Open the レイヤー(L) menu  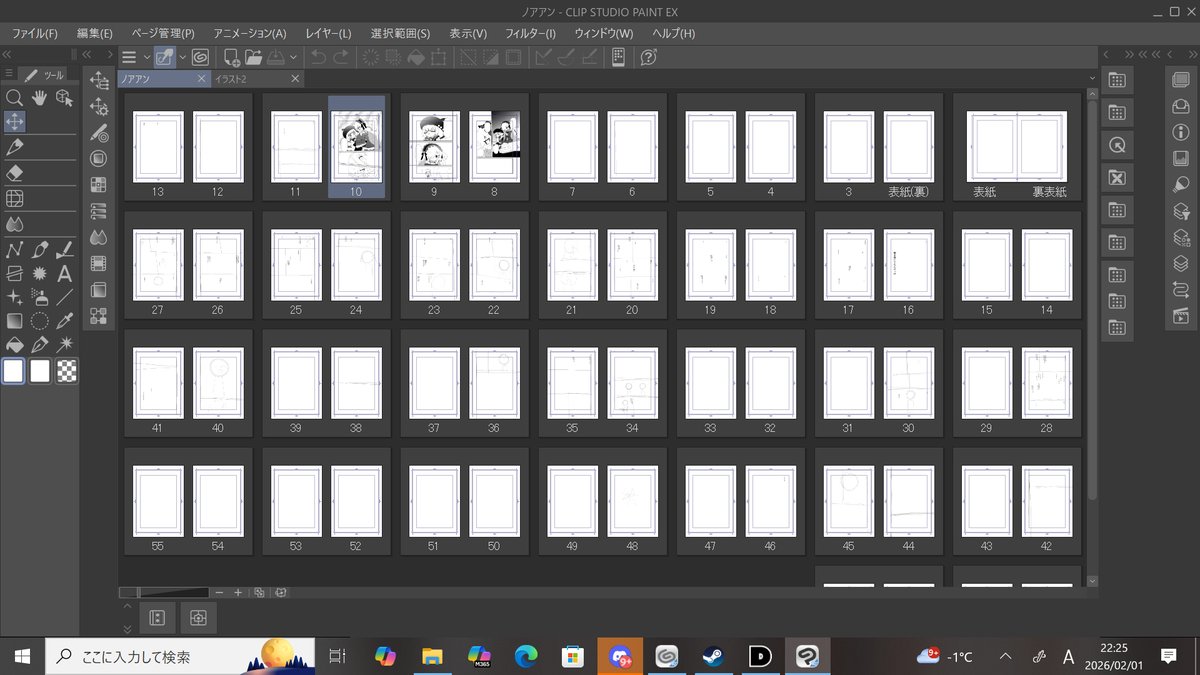(329, 33)
